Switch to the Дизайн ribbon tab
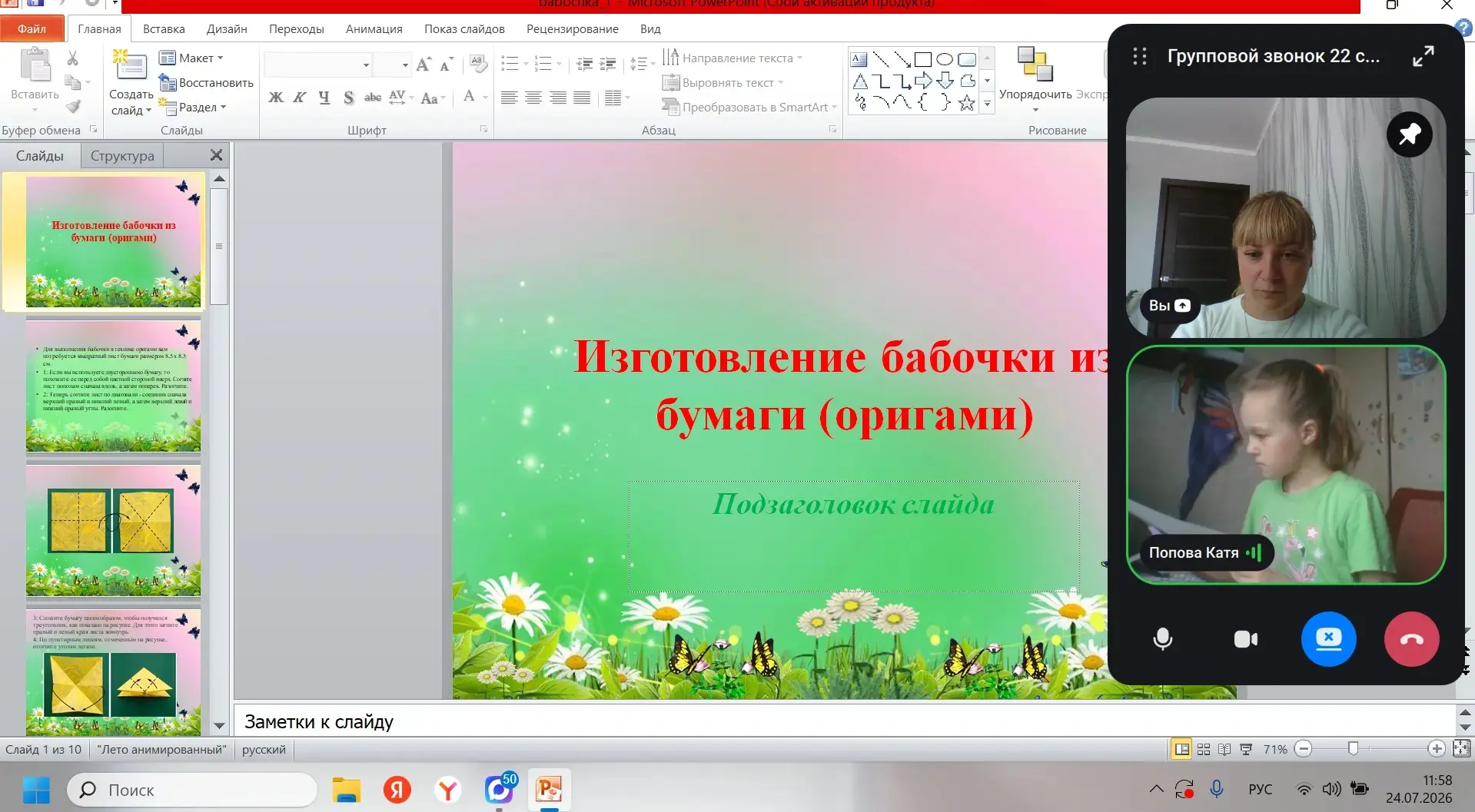 [227, 29]
